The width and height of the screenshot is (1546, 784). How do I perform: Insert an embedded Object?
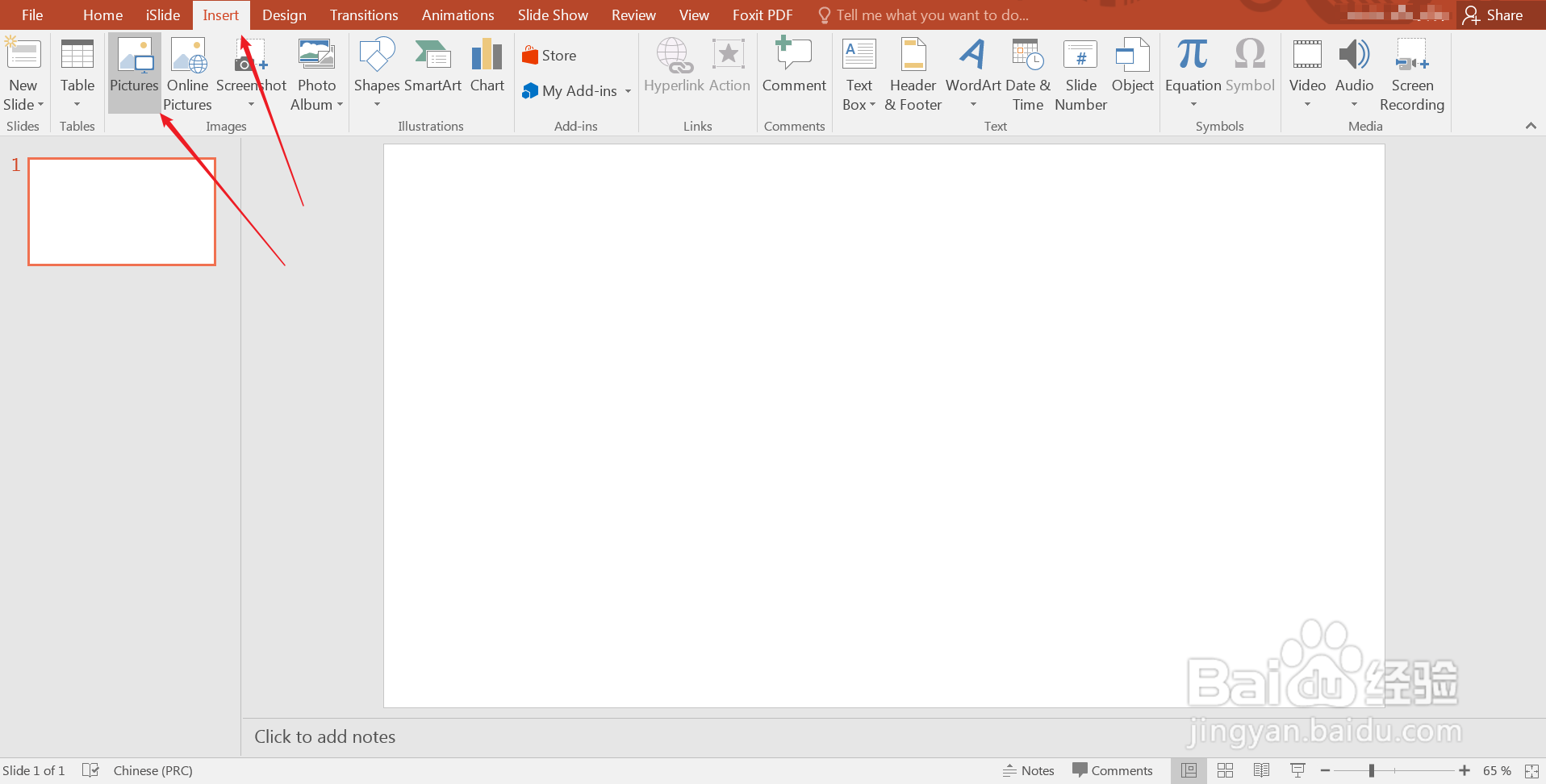click(x=1133, y=65)
